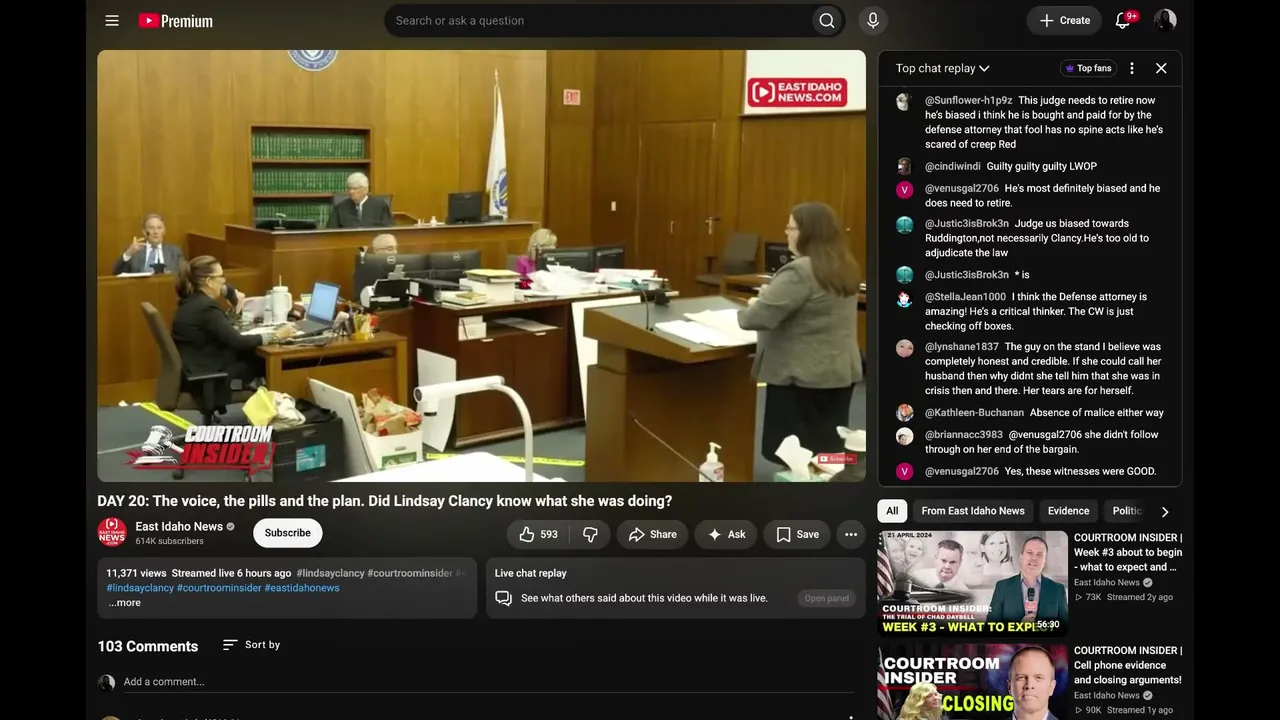Screen dimensions: 1280x720
Task: Go to YouTube Premium home logo
Action: click(x=176, y=21)
